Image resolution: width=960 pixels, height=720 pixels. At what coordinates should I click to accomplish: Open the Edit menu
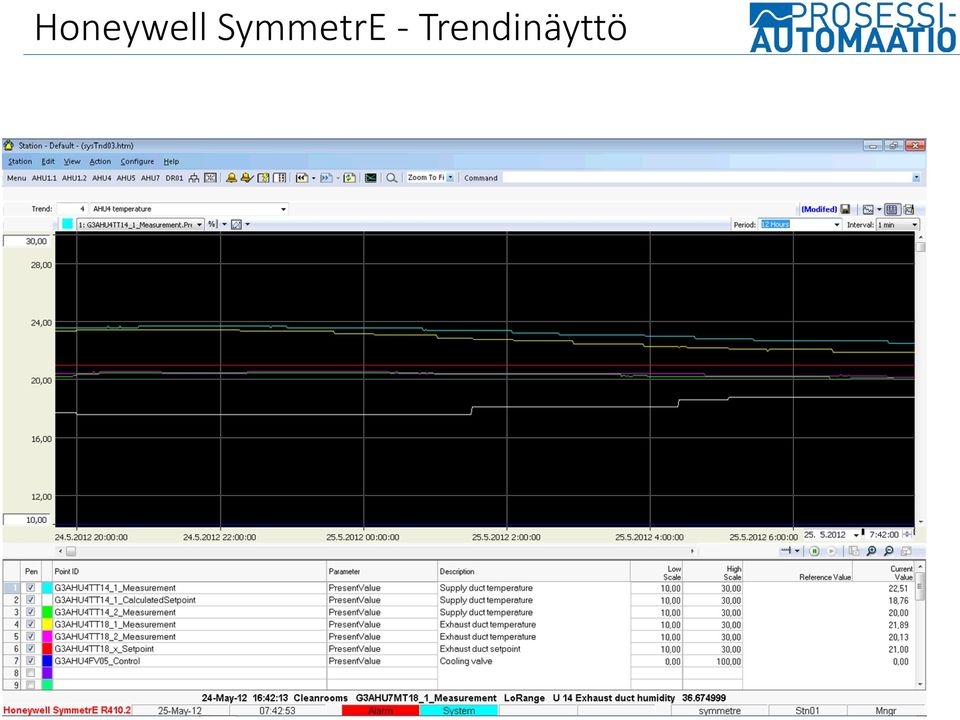(x=48, y=162)
